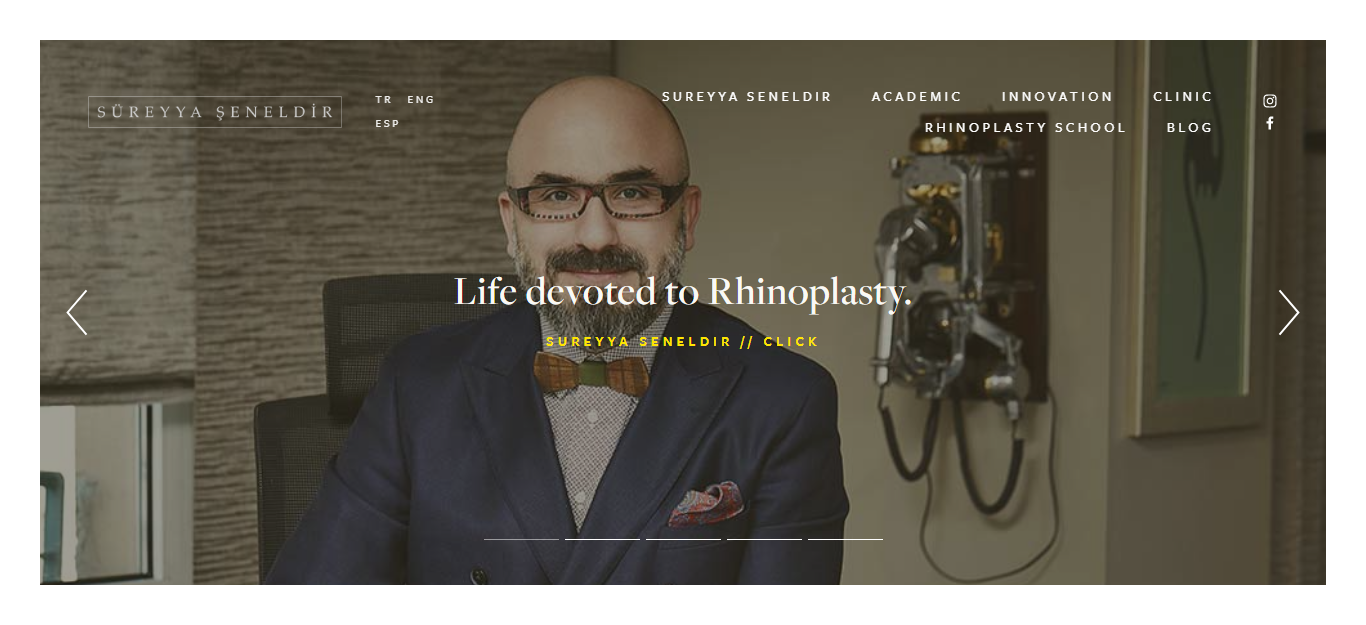Viewport: 1366px width, 625px height.
Task: Select the second slide indicator bar
Action: [603, 539]
